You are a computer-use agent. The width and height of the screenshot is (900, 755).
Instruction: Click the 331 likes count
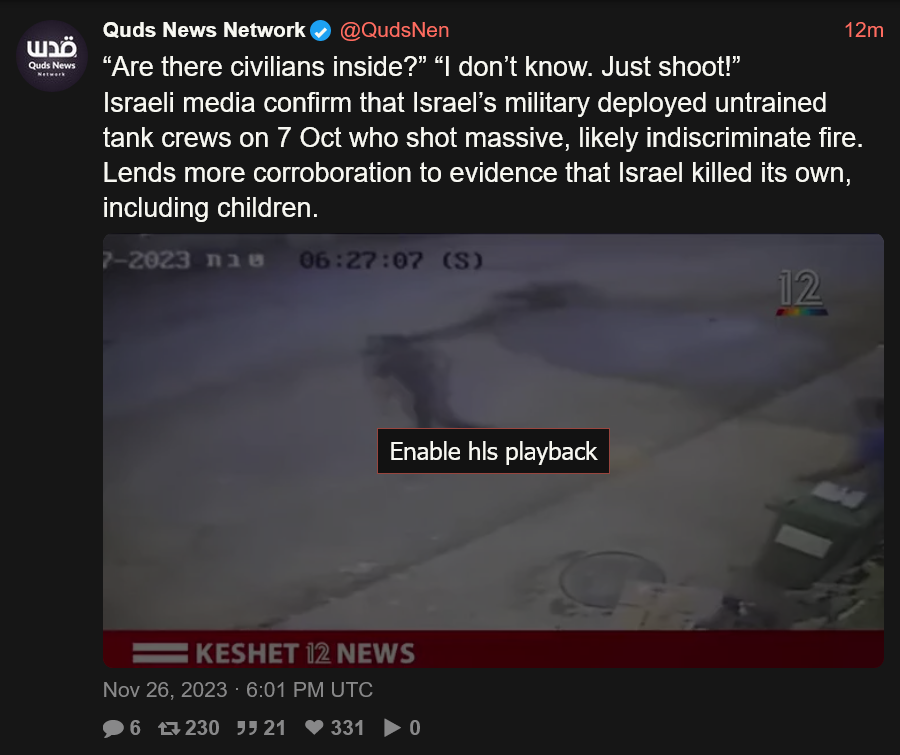click(x=347, y=728)
